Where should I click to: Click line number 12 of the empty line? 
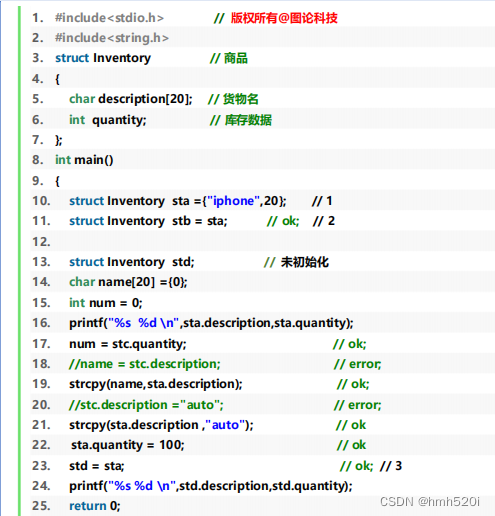click(41, 242)
